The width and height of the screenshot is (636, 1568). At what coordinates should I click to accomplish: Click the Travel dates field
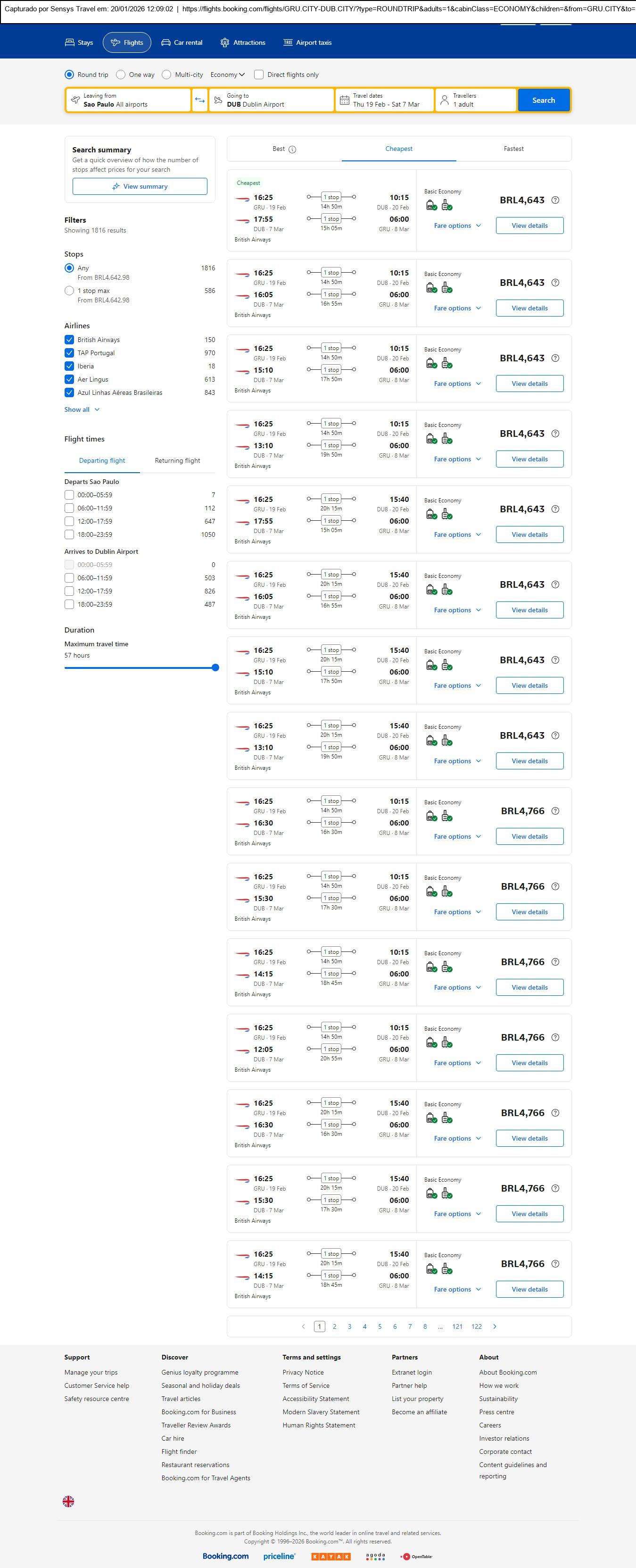point(385,100)
